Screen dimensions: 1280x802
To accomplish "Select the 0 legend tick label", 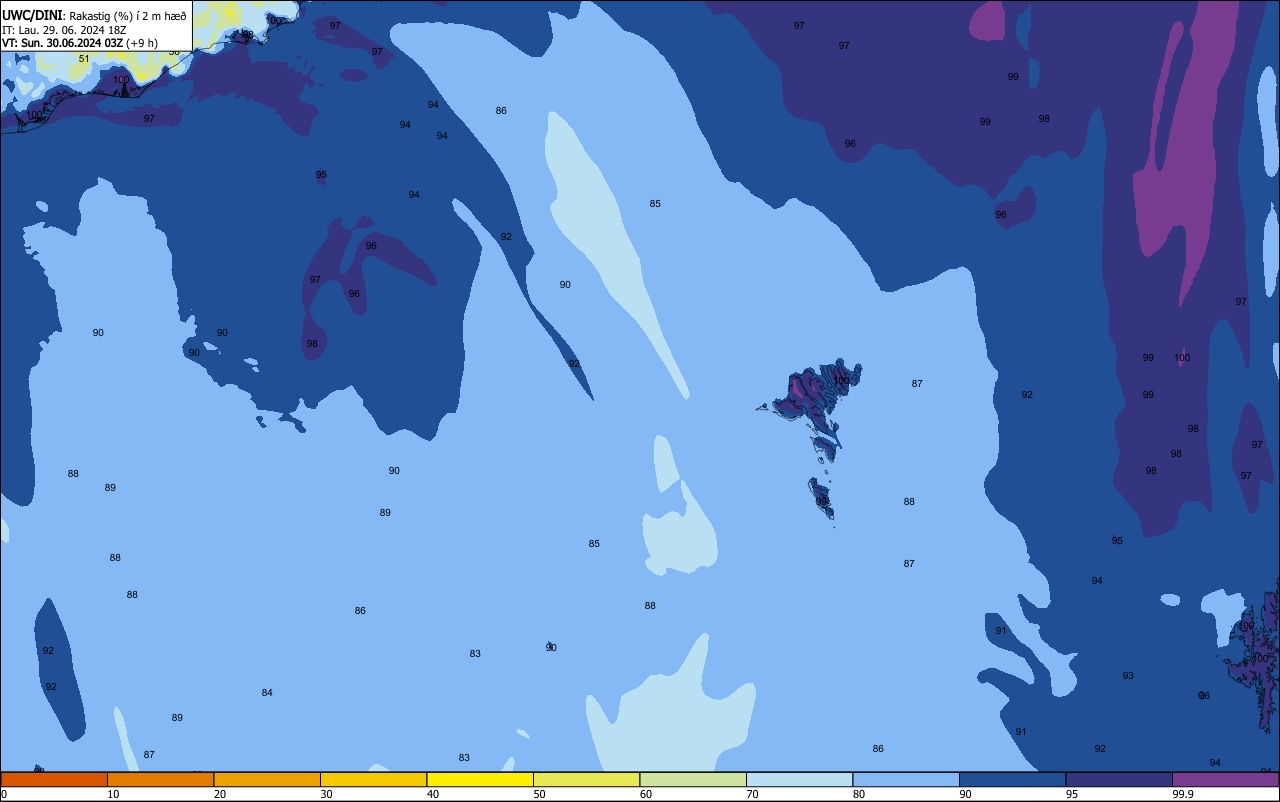I will [4, 794].
